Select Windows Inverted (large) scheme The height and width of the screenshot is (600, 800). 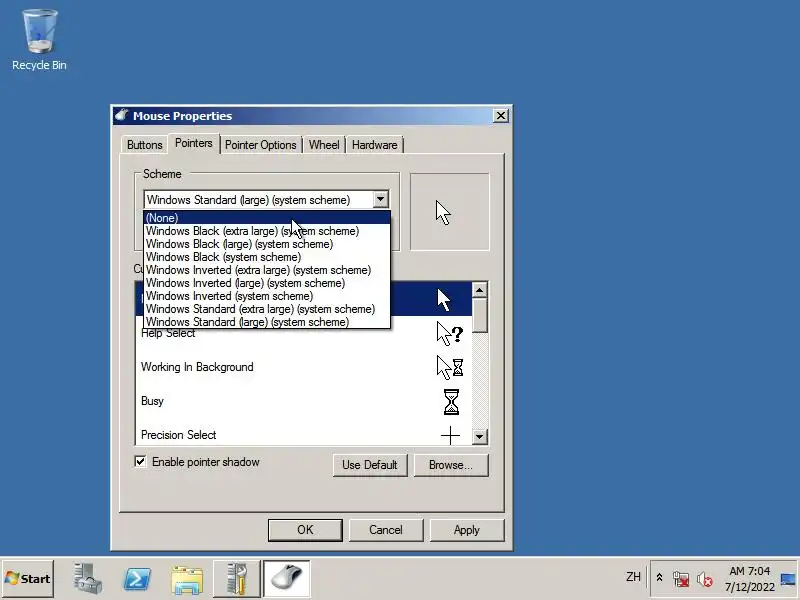click(x=267, y=283)
